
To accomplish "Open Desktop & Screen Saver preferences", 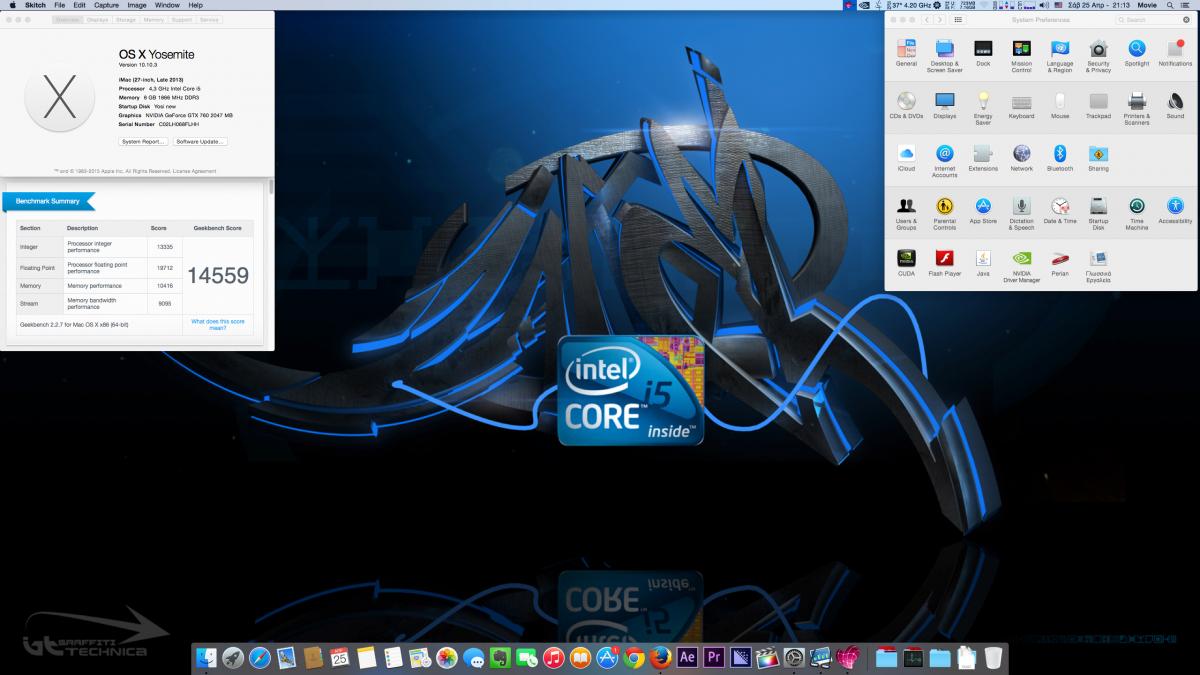I will (x=945, y=56).
